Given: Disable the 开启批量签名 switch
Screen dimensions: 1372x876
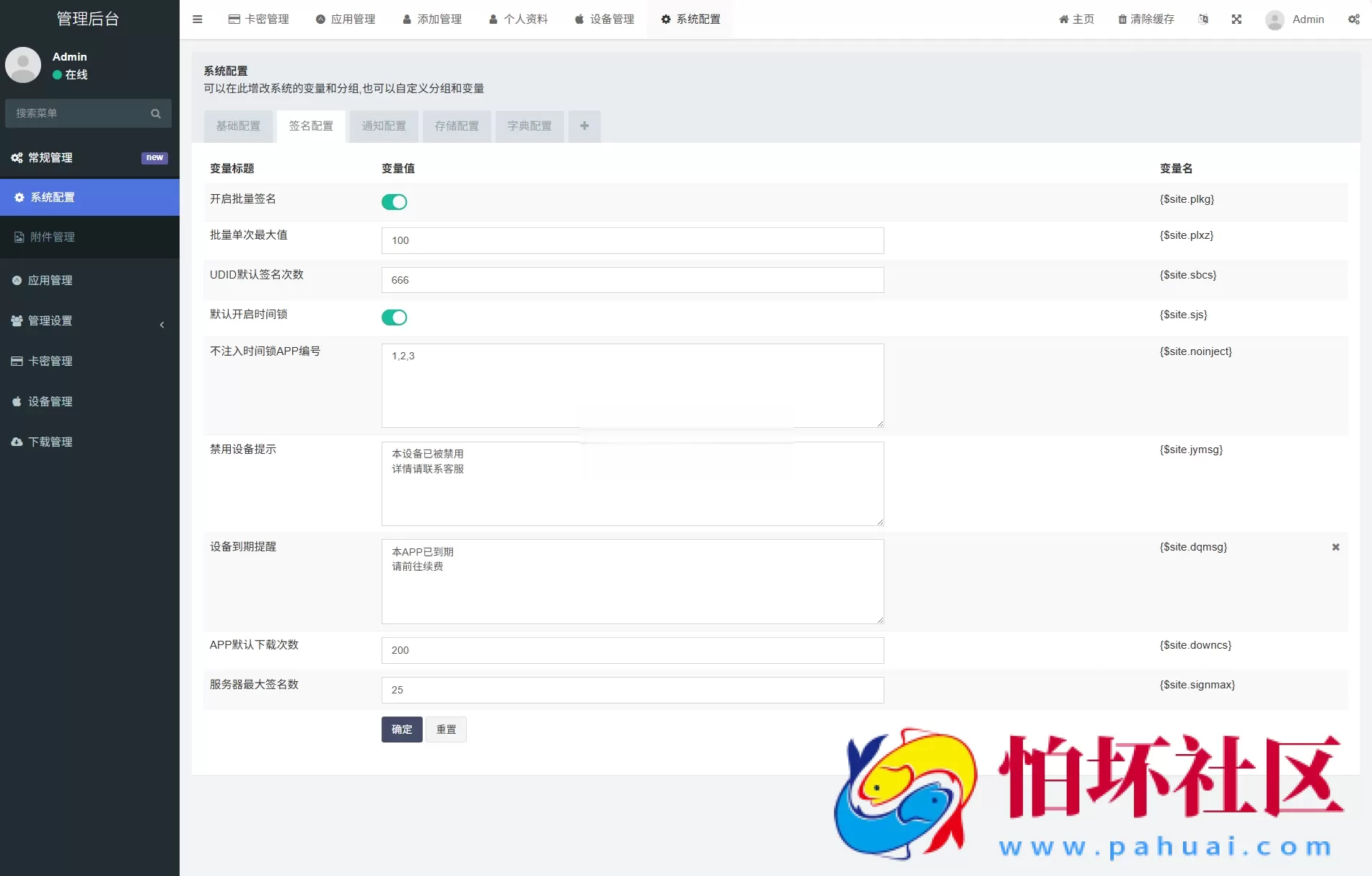Looking at the screenshot, I should (x=395, y=202).
